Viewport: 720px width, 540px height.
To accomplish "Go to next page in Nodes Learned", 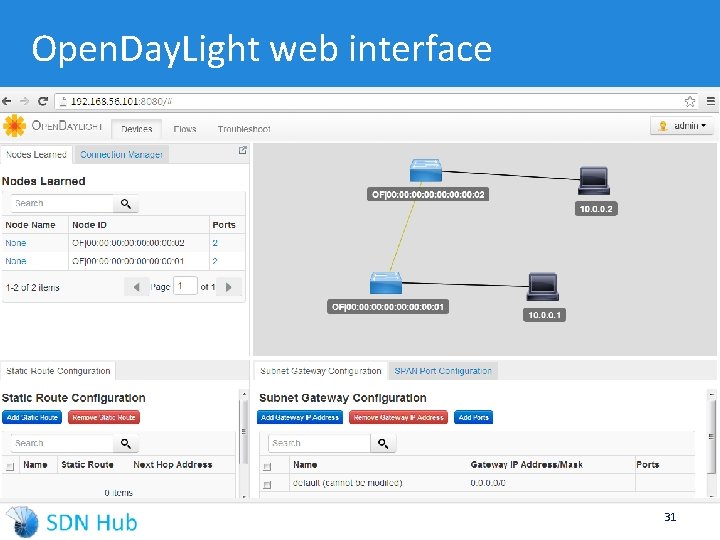I will (x=229, y=287).
